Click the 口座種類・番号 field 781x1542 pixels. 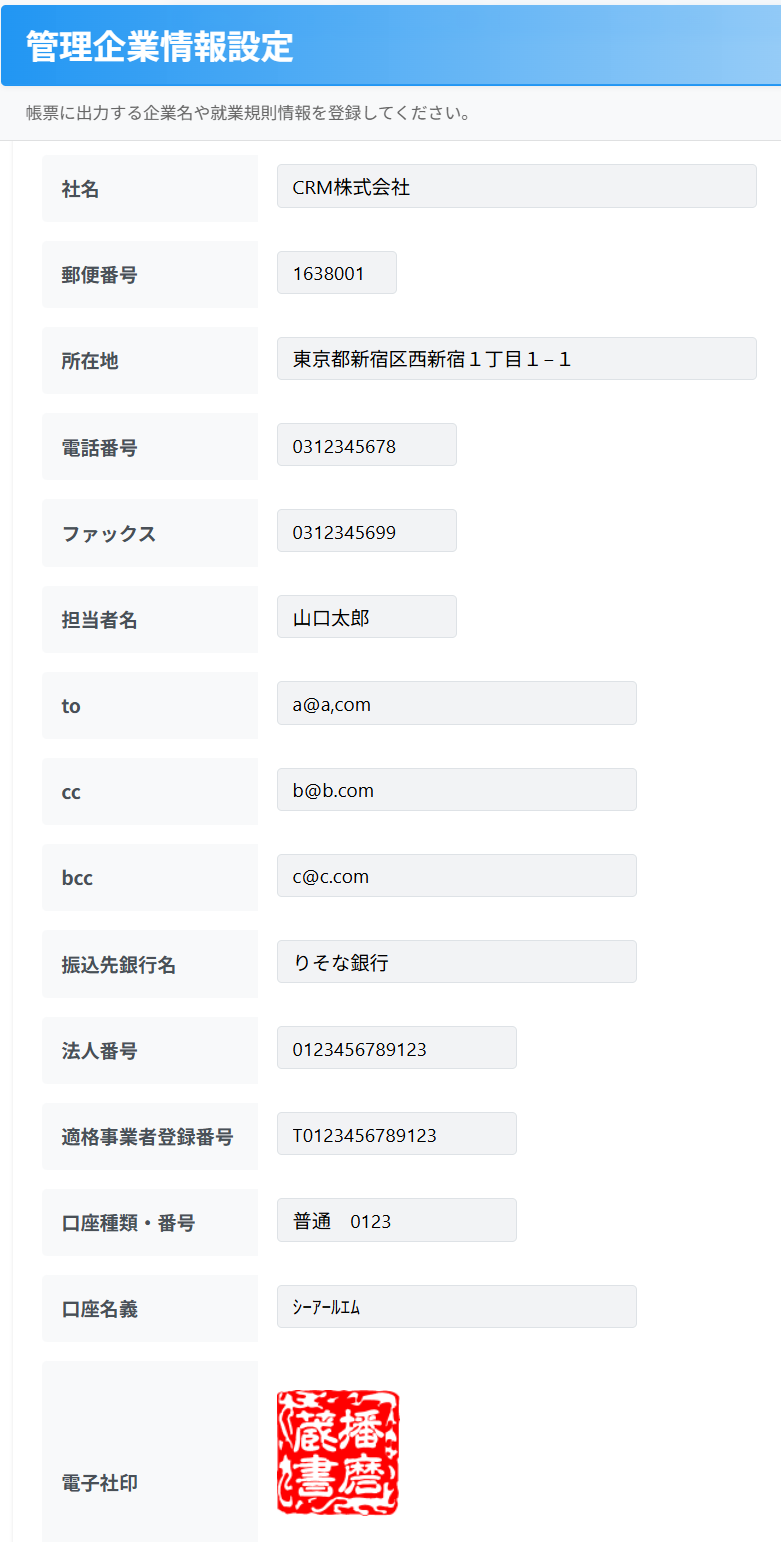397,1220
